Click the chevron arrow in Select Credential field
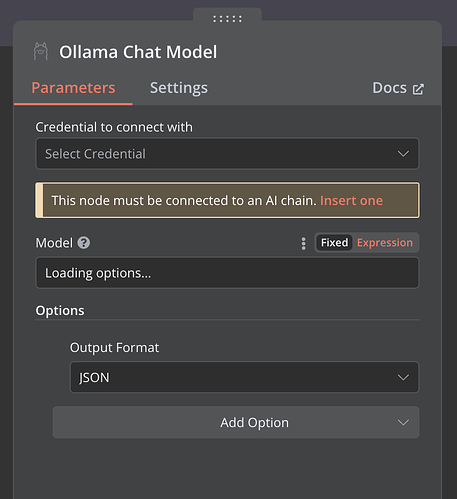Viewport: 457px width, 499px height. coord(403,154)
